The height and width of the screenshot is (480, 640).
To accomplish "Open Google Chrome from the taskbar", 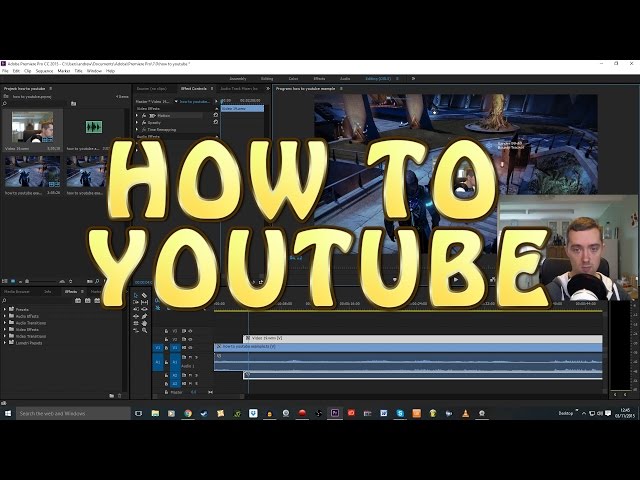I will (188, 413).
